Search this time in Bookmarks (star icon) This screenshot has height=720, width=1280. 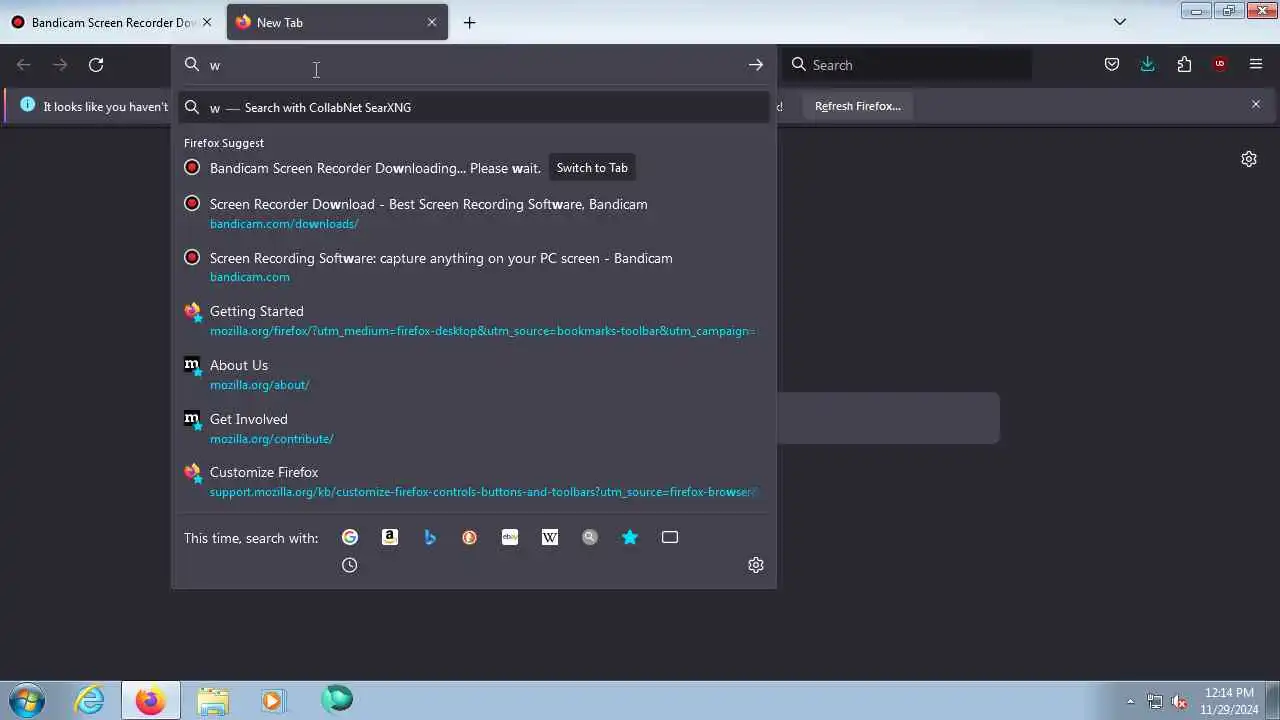point(630,537)
